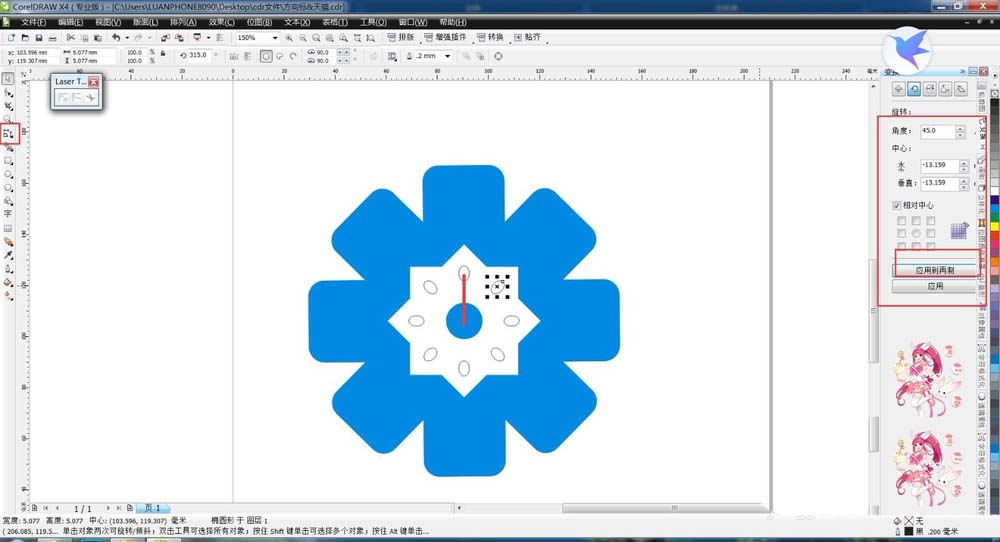This screenshot has width=1000, height=542.
Task: Check the middle-right anchor point box
Action: pyautogui.click(x=930, y=233)
